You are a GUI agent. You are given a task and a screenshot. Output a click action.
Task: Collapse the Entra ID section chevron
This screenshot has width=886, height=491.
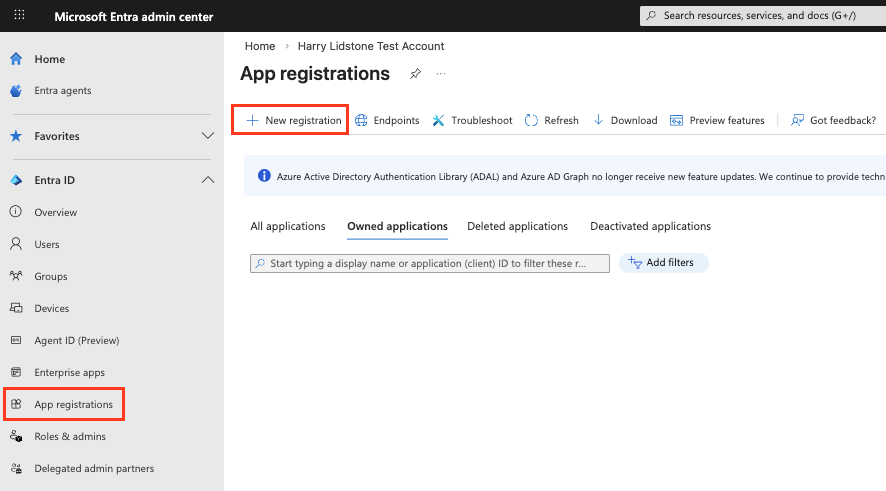pyautogui.click(x=208, y=180)
